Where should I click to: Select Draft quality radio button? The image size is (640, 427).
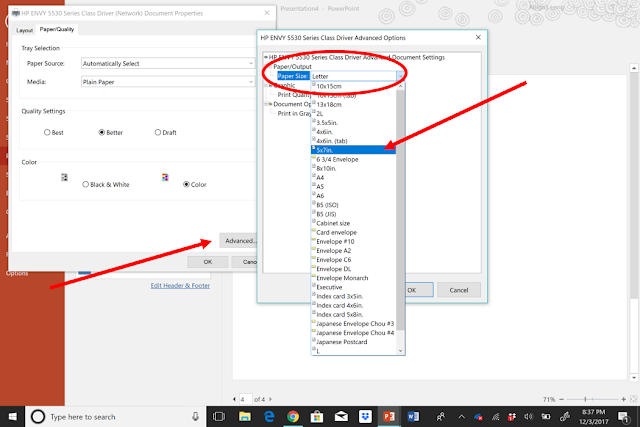click(x=158, y=132)
